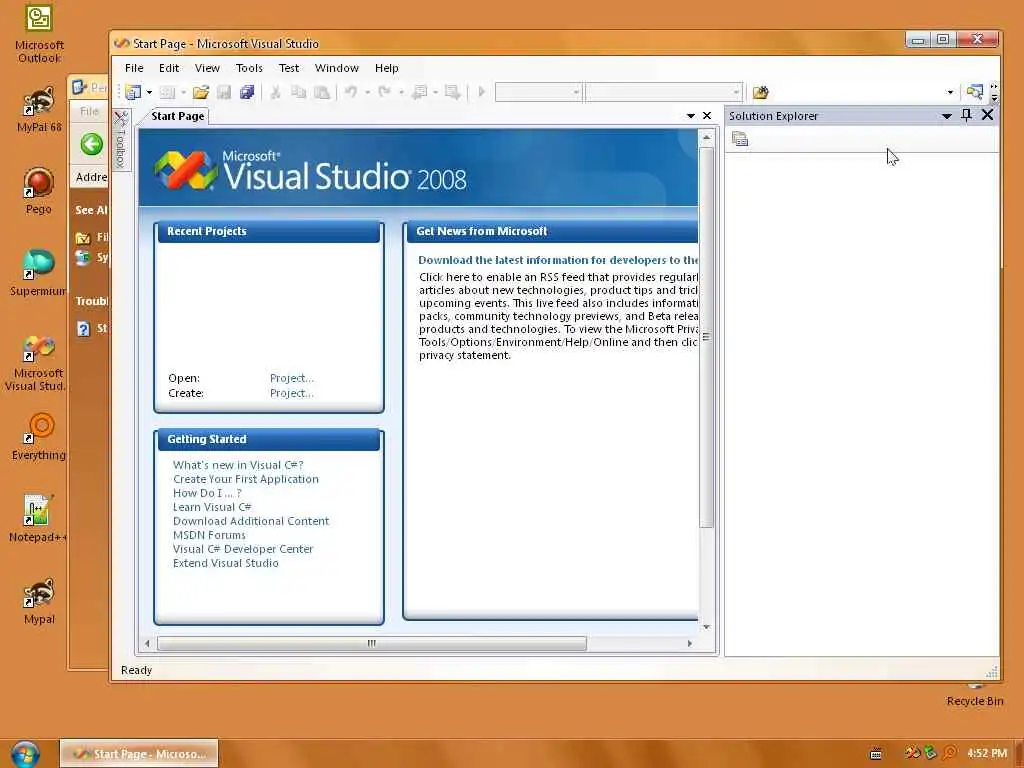Click the horizontal scroll left arrow
1024x768 pixels.
(x=147, y=643)
